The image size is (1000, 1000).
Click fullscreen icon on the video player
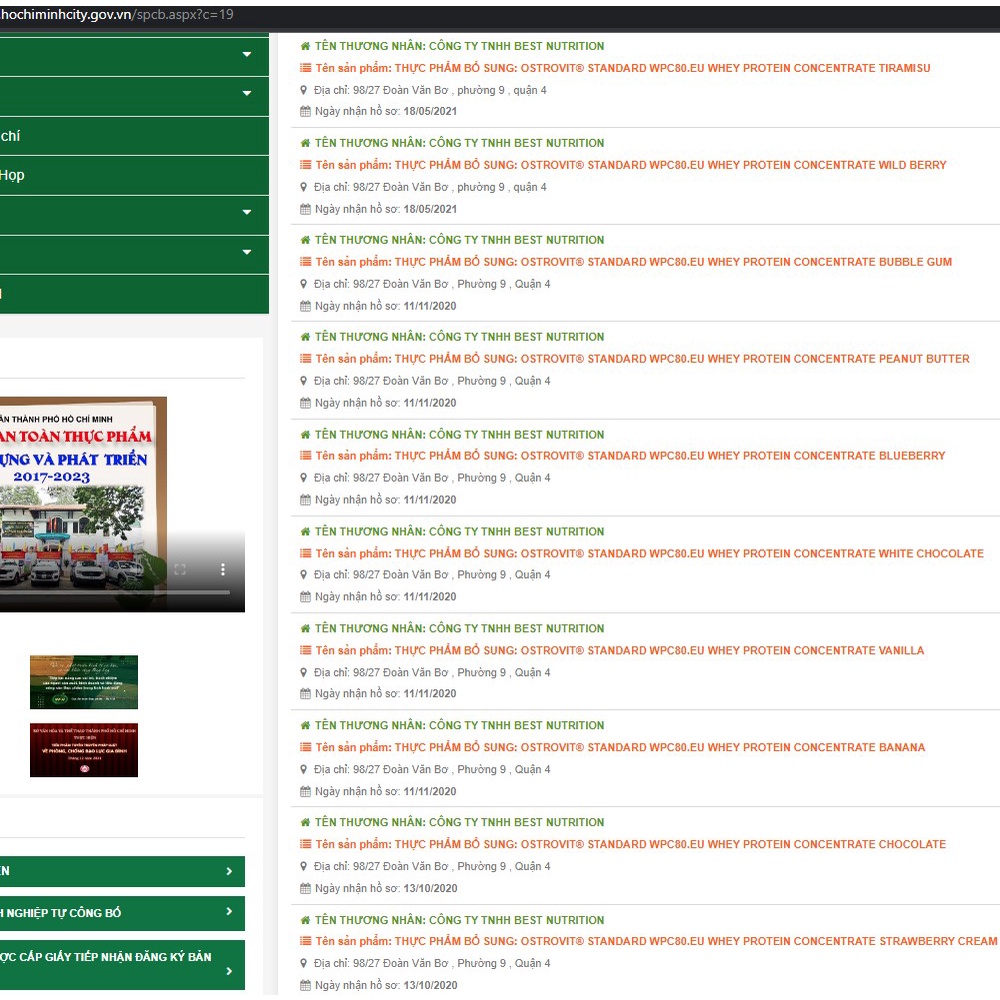pos(180,569)
